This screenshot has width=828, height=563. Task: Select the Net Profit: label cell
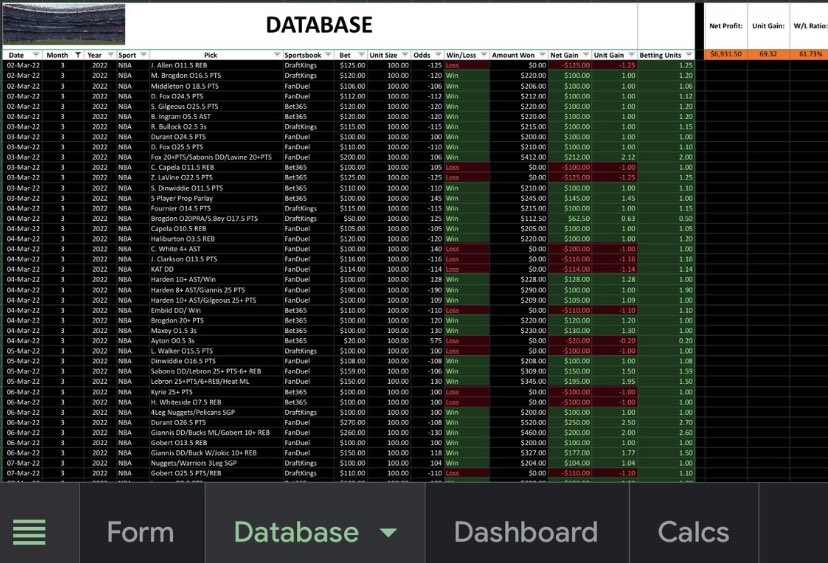pos(726,26)
